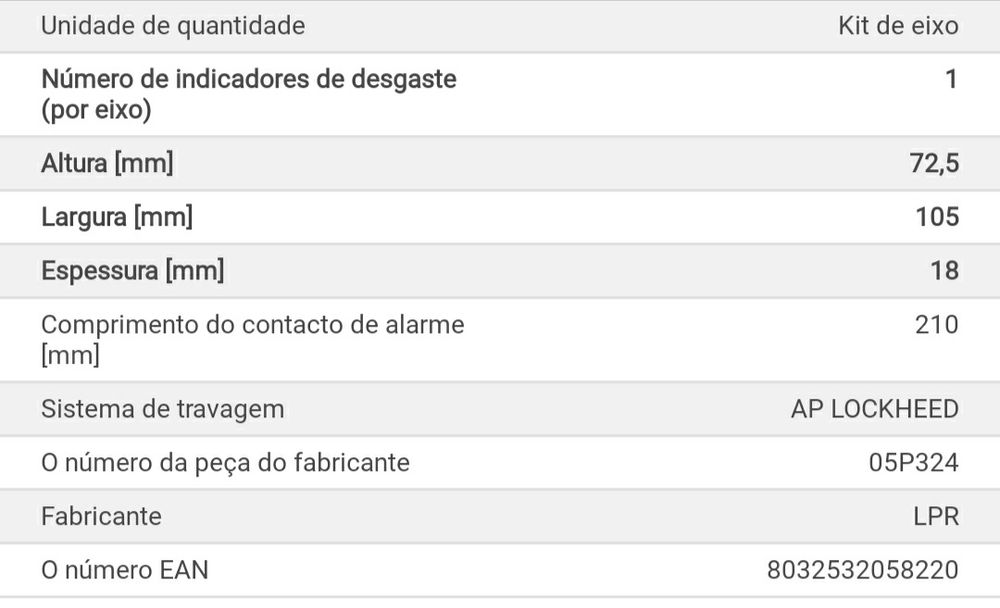Select the "AP LOCKHEED" brake system value
Viewport: 1000px width, 608px height.
coord(874,409)
